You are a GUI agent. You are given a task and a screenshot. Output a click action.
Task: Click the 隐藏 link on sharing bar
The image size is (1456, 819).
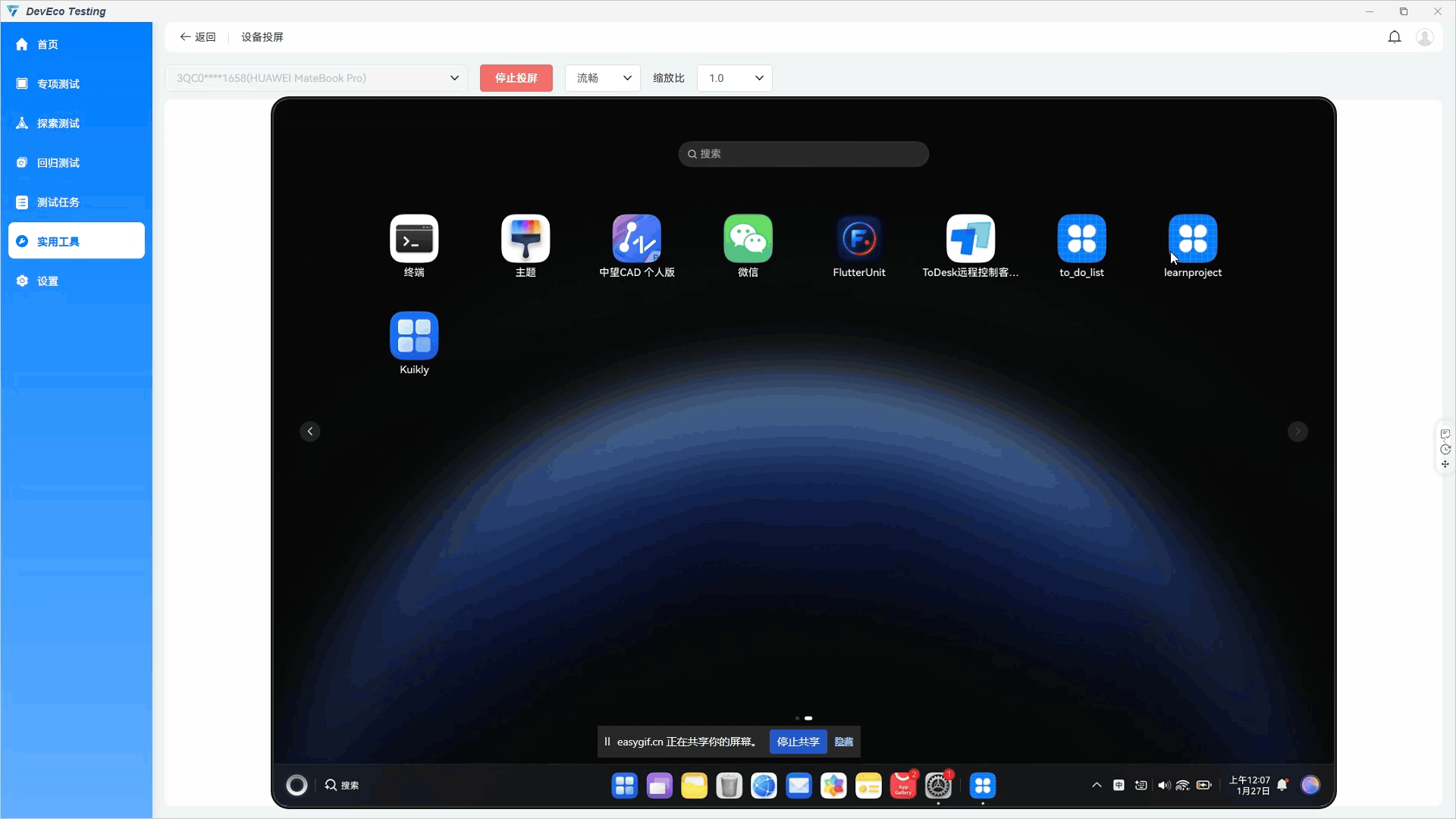click(844, 742)
